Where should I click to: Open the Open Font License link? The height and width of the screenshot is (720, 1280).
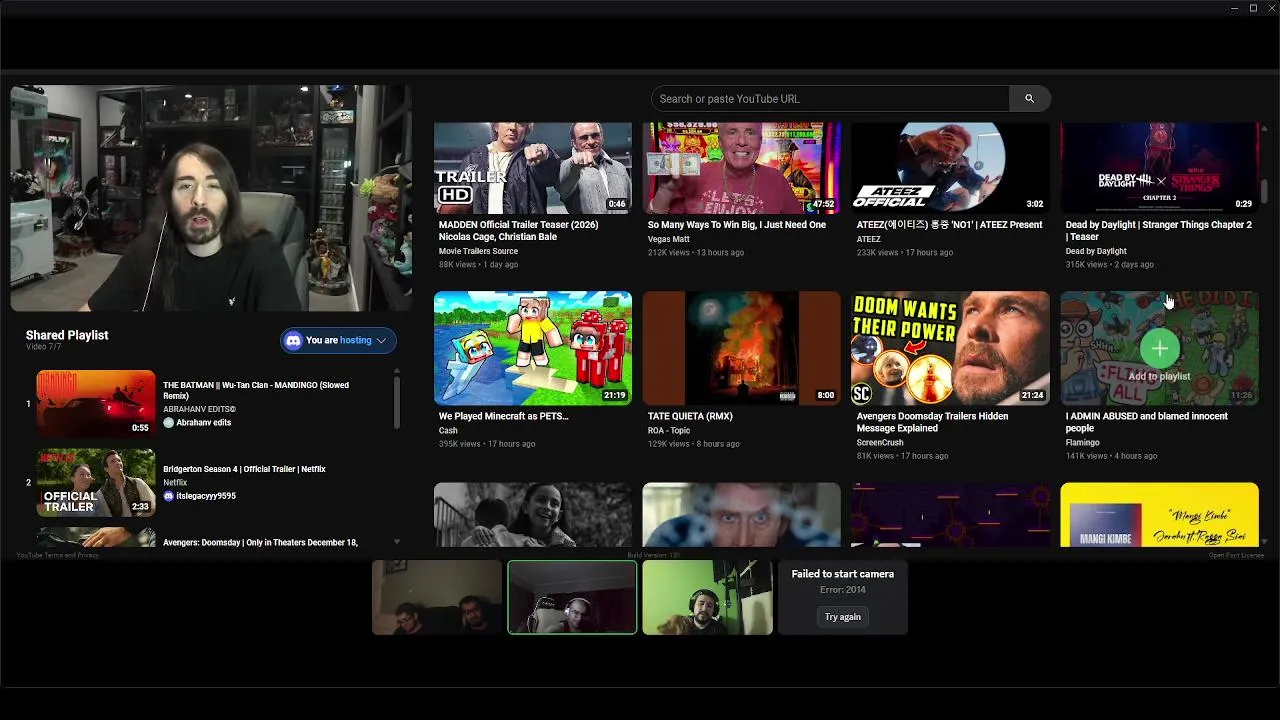[1236, 555]
